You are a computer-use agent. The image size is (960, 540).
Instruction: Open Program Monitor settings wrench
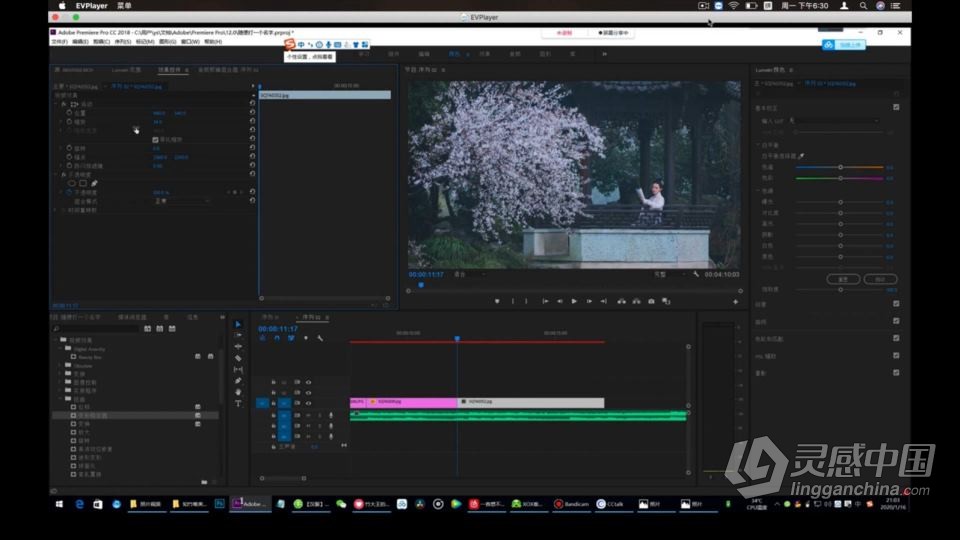click(x=696, y=274)
